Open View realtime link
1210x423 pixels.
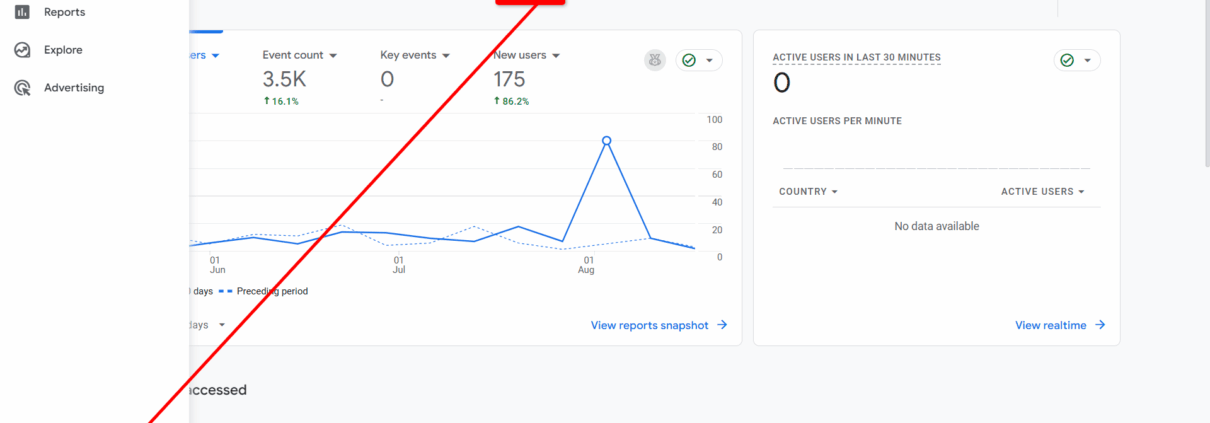click(1060, 325)
